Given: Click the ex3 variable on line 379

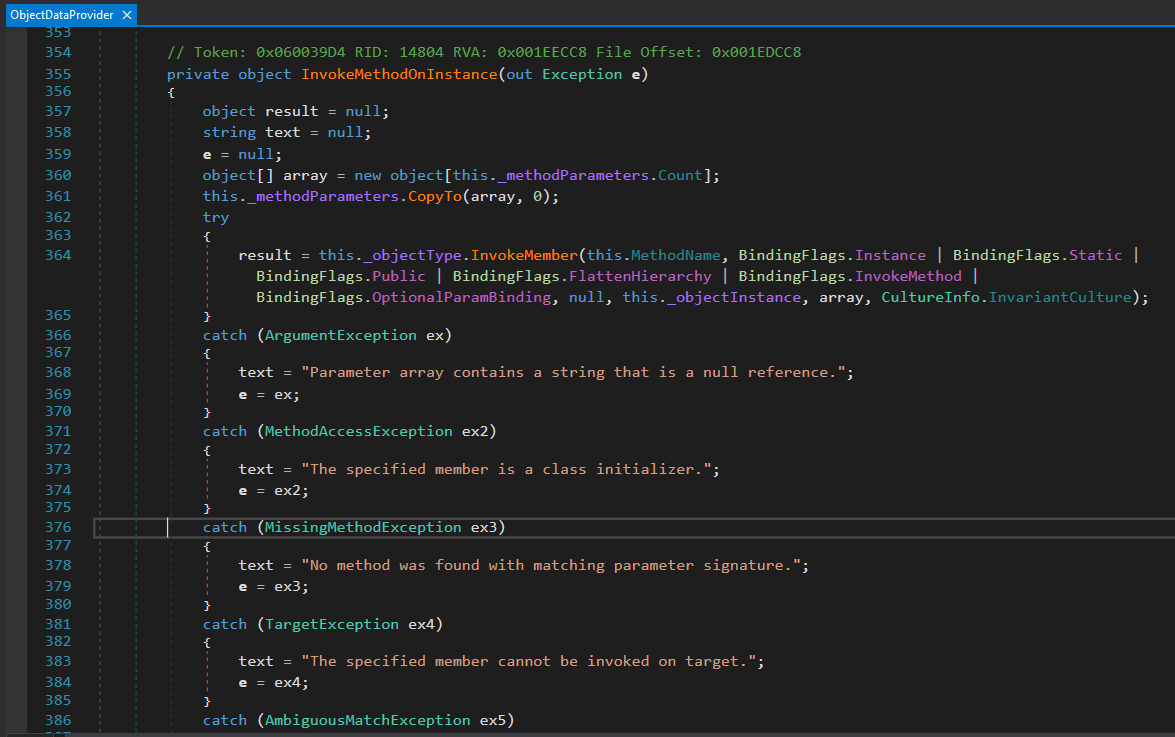Looking at the screenshot, I should click(x=287, y=586).
